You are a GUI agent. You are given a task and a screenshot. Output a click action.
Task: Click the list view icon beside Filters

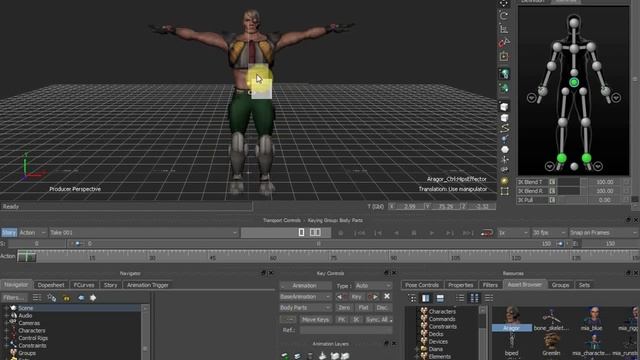[37, 298]
